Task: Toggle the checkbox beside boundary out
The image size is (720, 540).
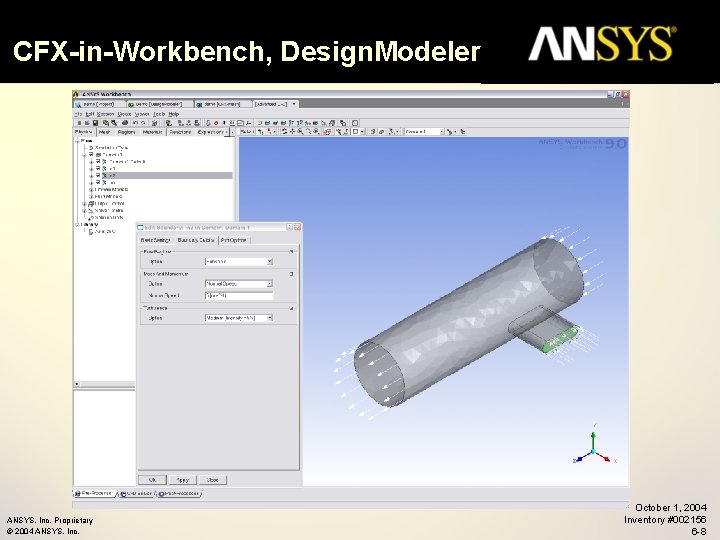Action: point(98,183)
